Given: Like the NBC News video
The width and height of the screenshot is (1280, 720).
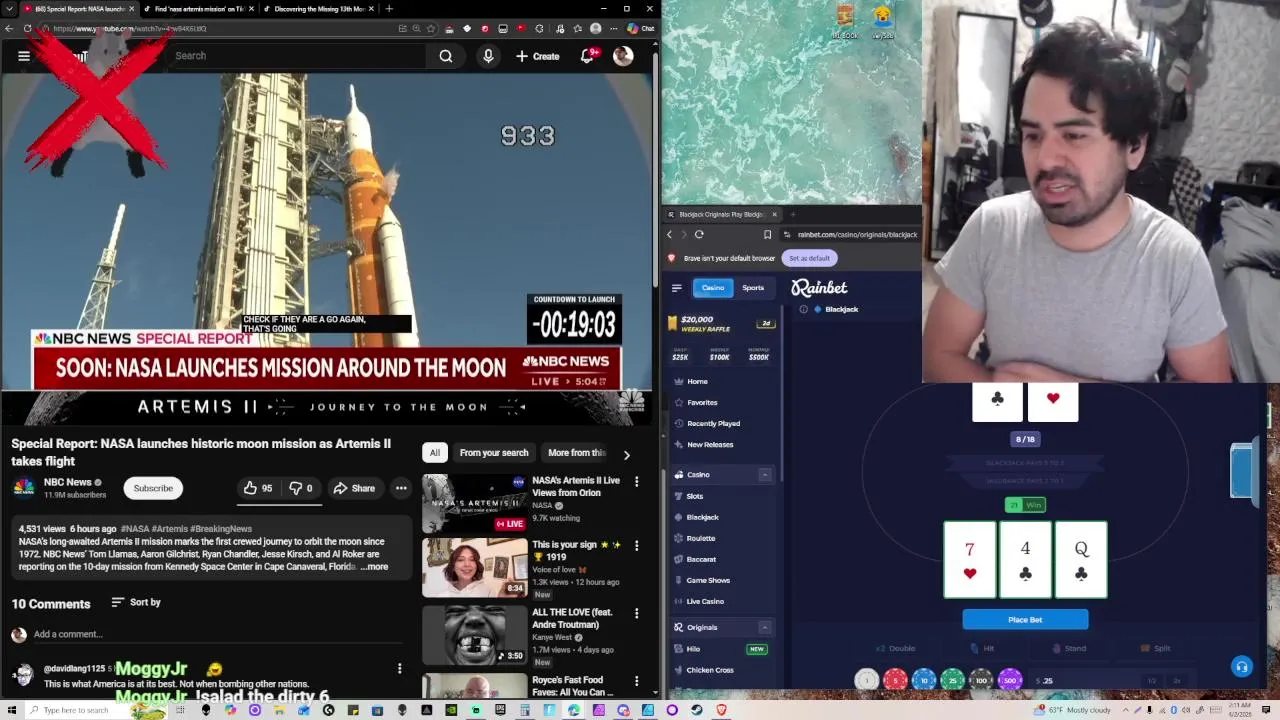Looking at the screenshot, I should tap(258, 488).
